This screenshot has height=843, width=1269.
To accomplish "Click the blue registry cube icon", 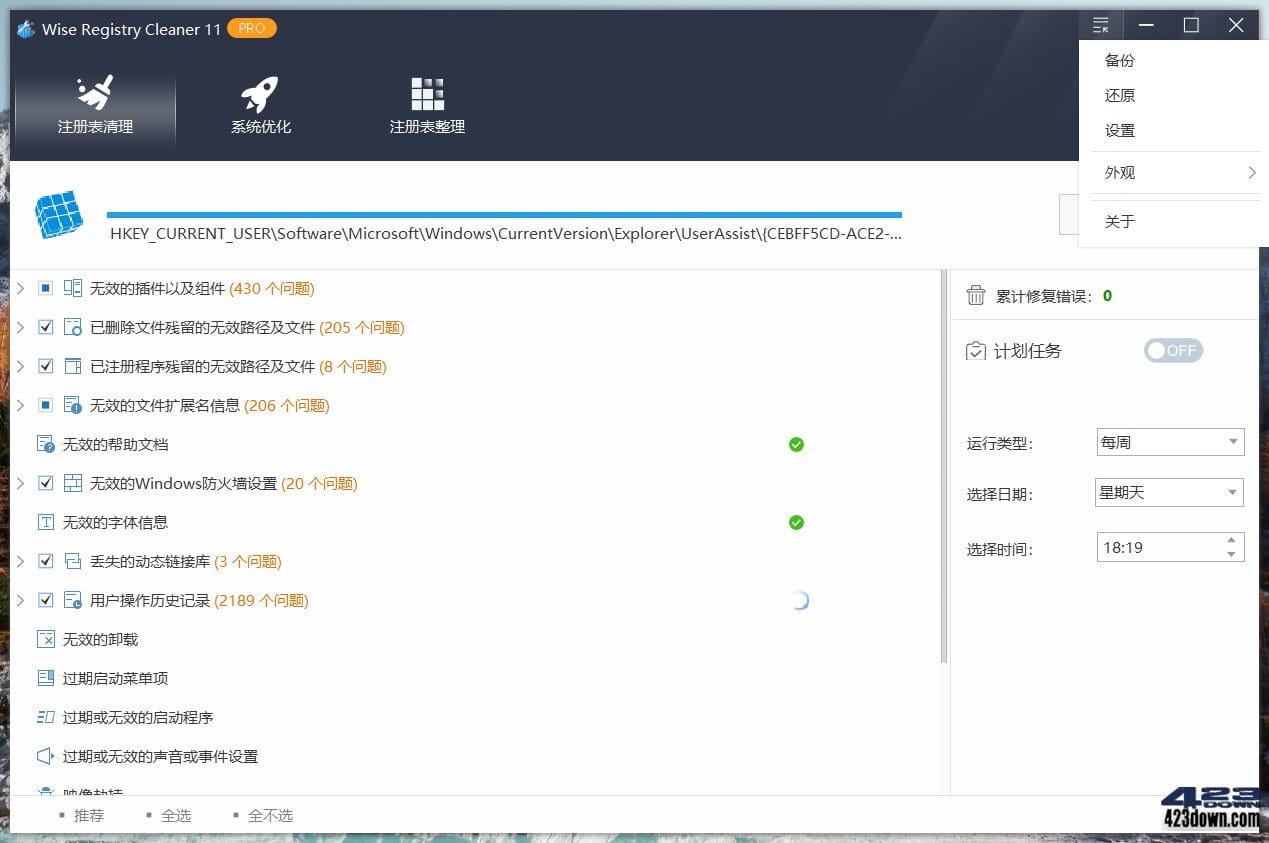I will [58, 214].
